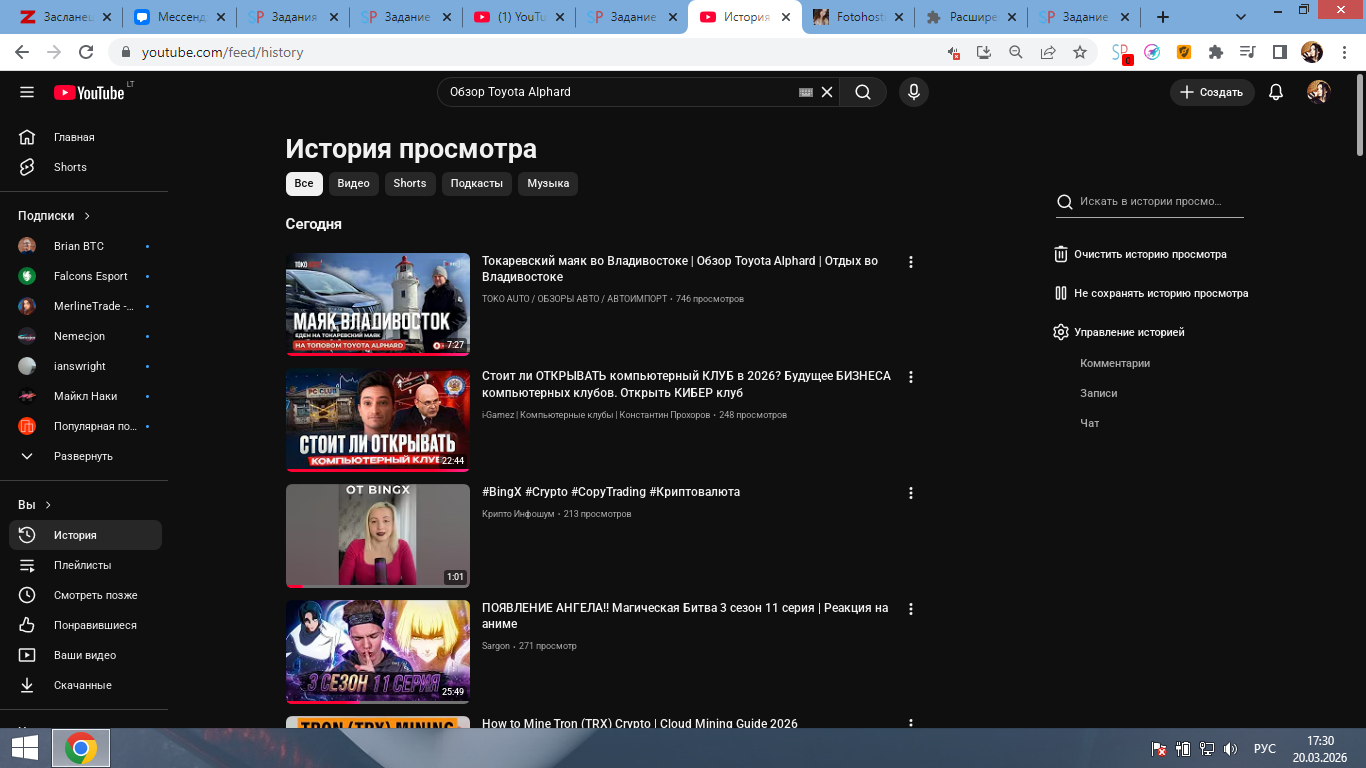The width and height of the screenshot is (1366, 768).
Task: Open the 3 СЕЗОН 11 СЕРИЯ thumbnail
Action: [x=378, y=652]
